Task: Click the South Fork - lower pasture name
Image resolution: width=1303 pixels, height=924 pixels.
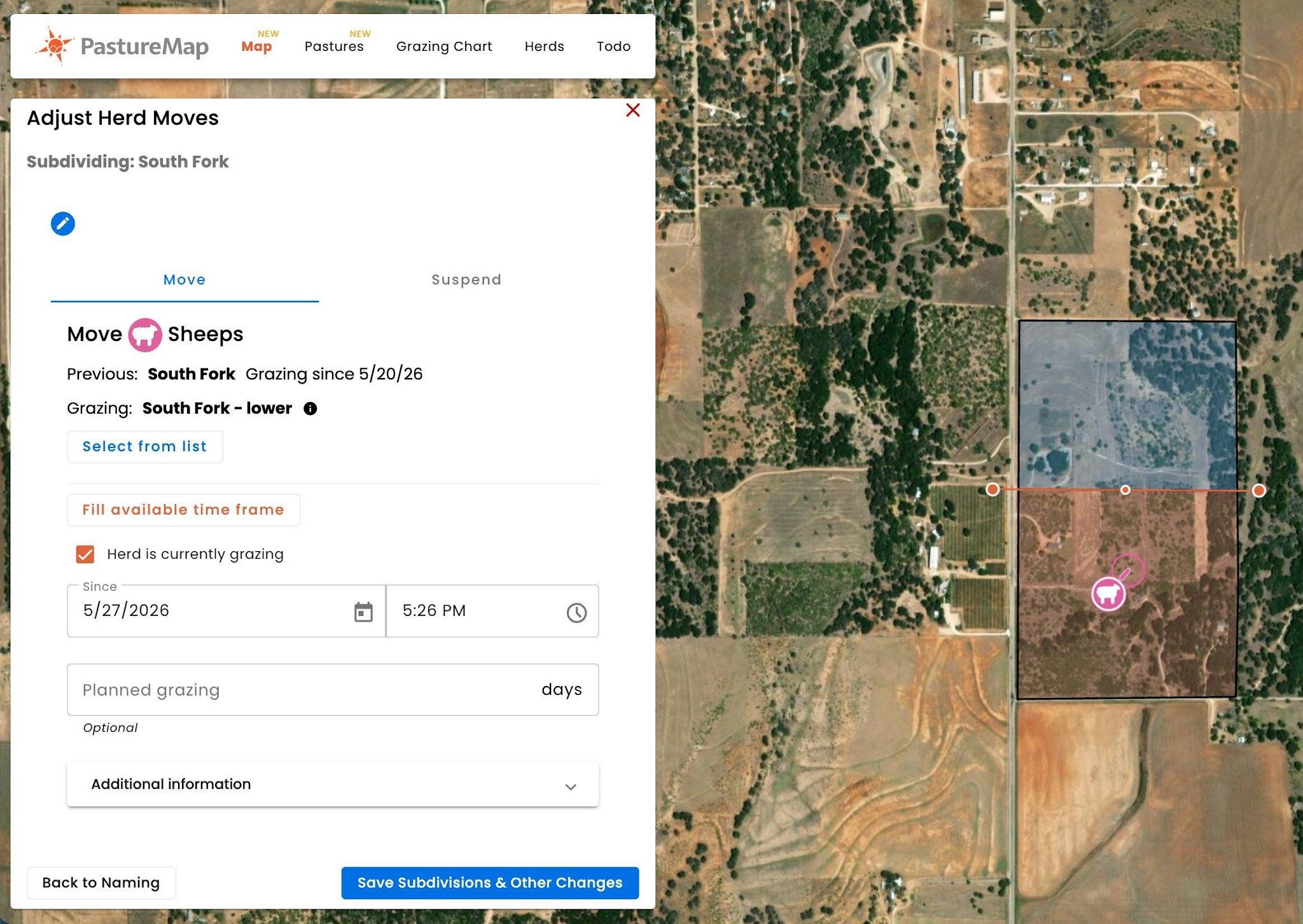Action: tap(217, 409)
